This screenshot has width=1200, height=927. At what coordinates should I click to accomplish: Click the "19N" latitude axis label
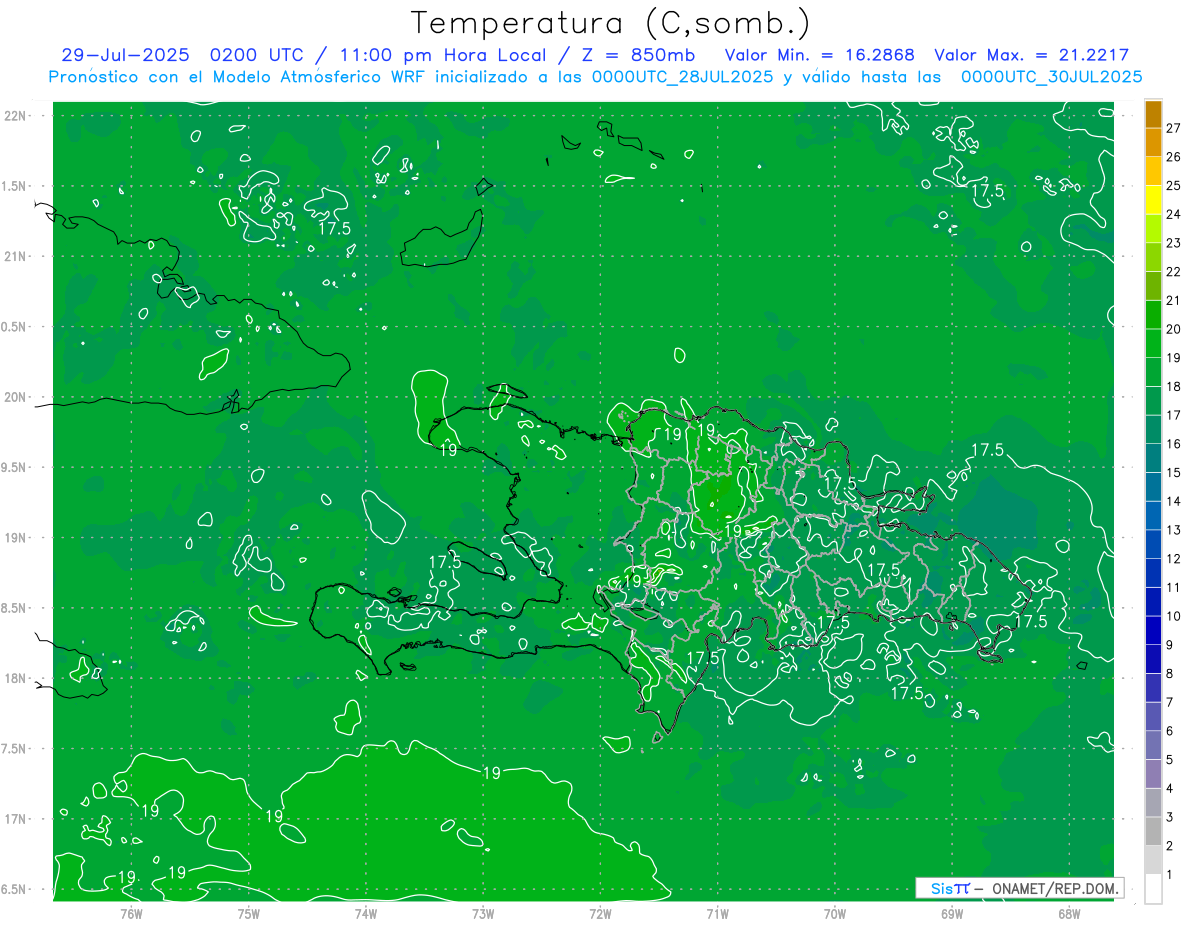(16, 538)
